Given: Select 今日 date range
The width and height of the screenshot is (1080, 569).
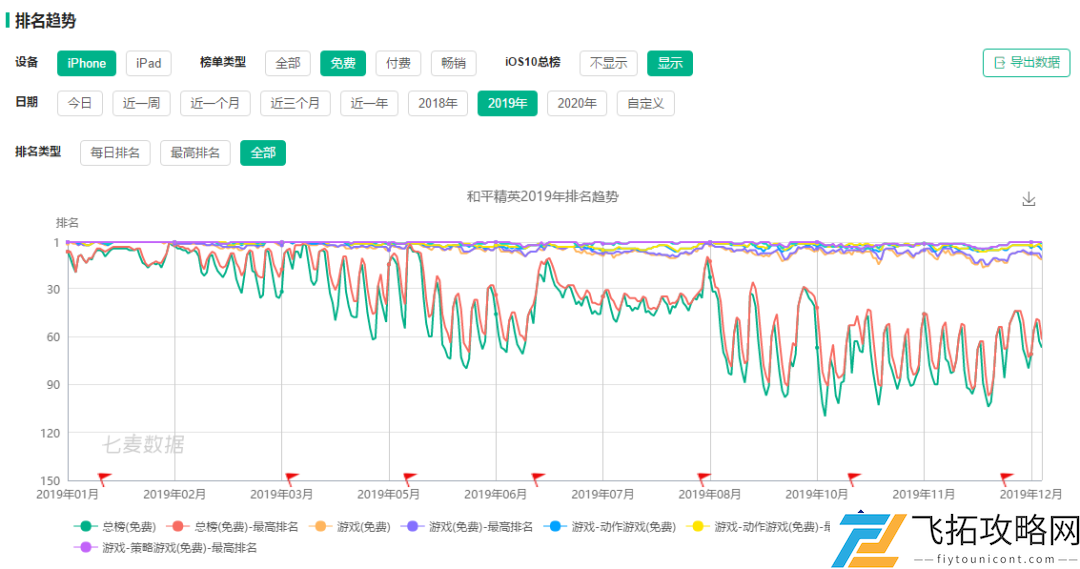Looking at the screenshot, I should click(80, 103).
